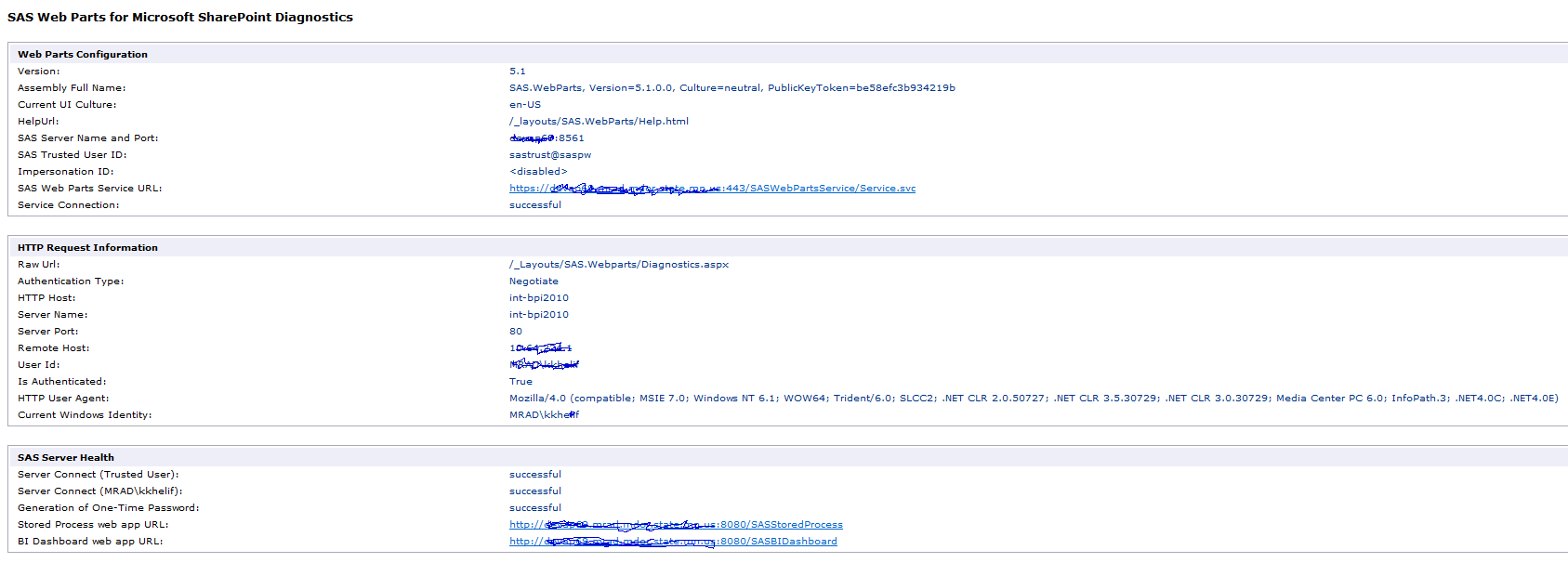
Task: Click the Generation of One-Time Password 'successful' value
Action: [535, 508]
